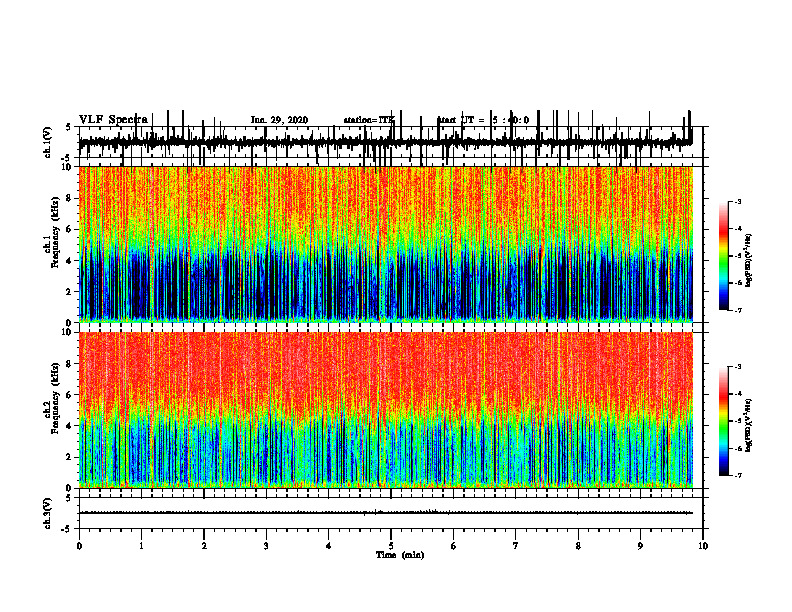Screen dimensions: 792x612
Task: Click the time axis tick label "5"
Action: click(391, 546)
